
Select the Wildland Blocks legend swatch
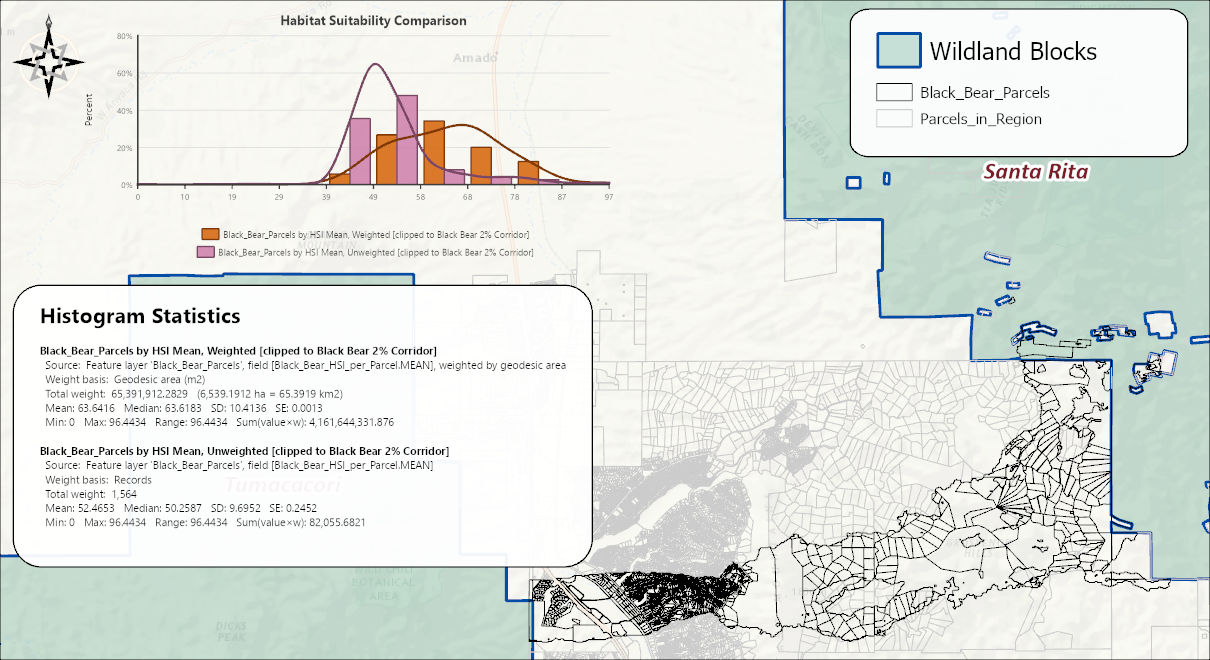(x=897, y=50)
